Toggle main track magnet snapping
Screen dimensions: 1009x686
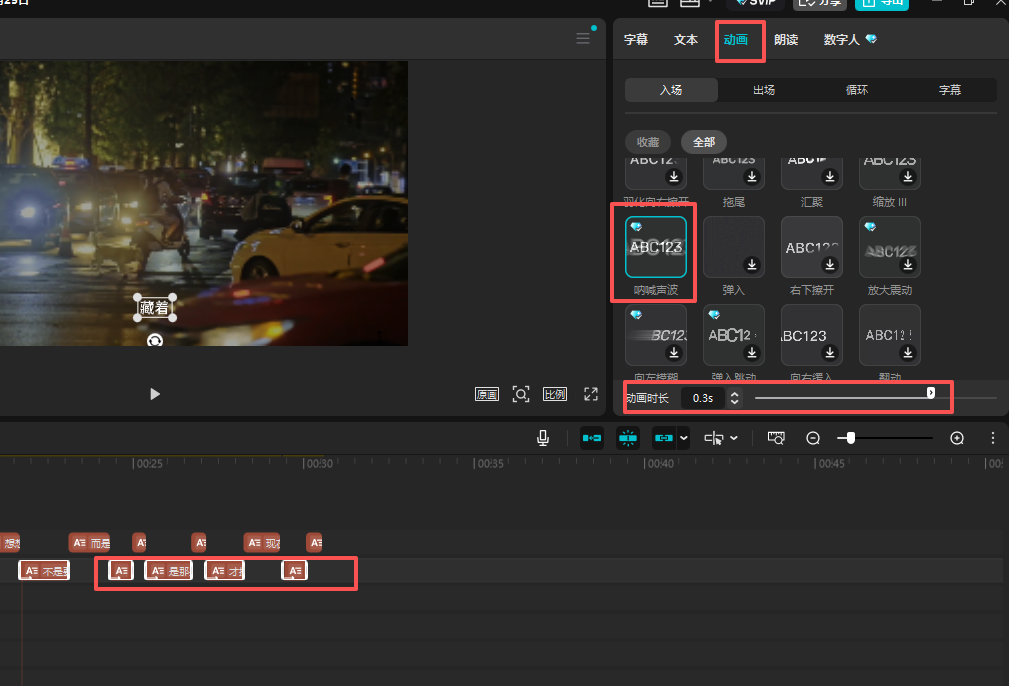591,438
